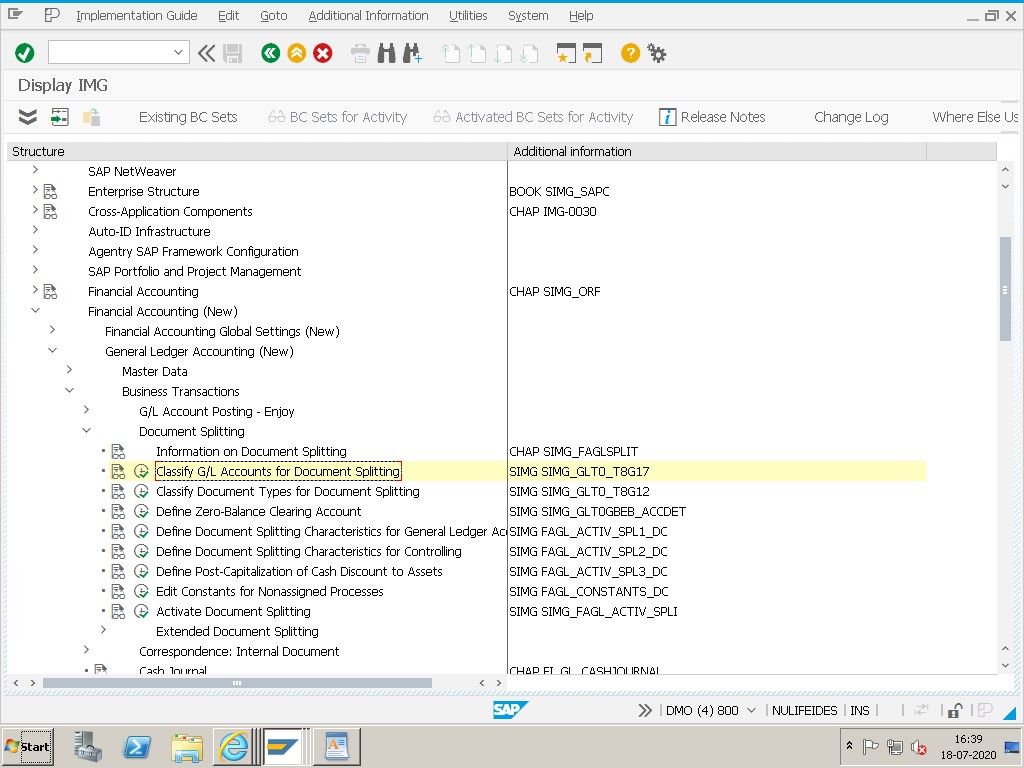The image size is (1024, 768).
Task: Click the lock icon in status bar
Action: tap(955, 711)
